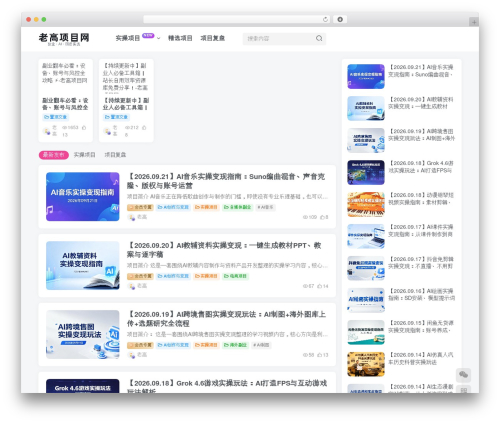Screen dimensions: 500x423
Task: Open sidebar thumbnail for 2026.09.18 Grok 4.6 post
Action: pyautogui.click(x=366, y=173)
